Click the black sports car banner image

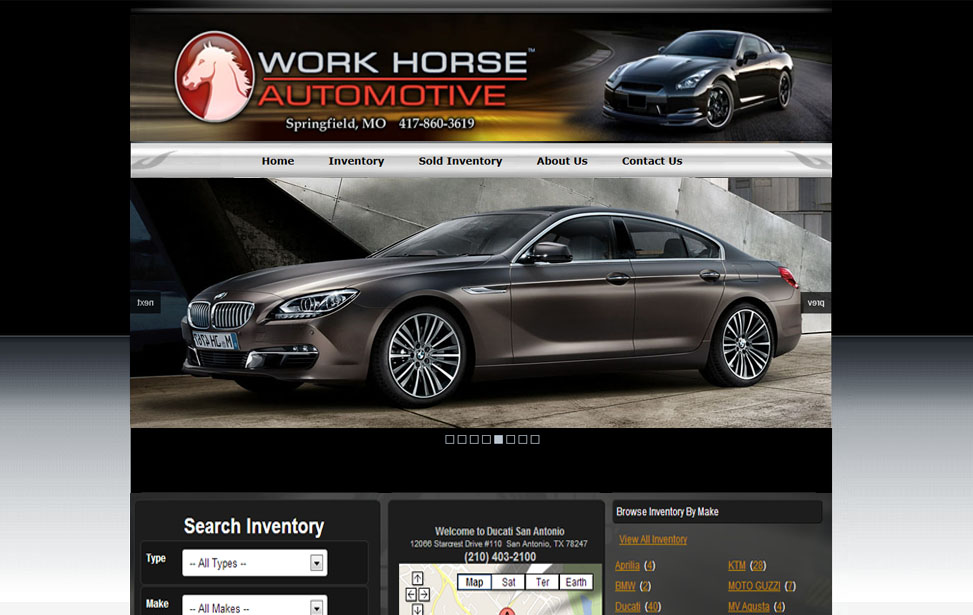point(698,79)
